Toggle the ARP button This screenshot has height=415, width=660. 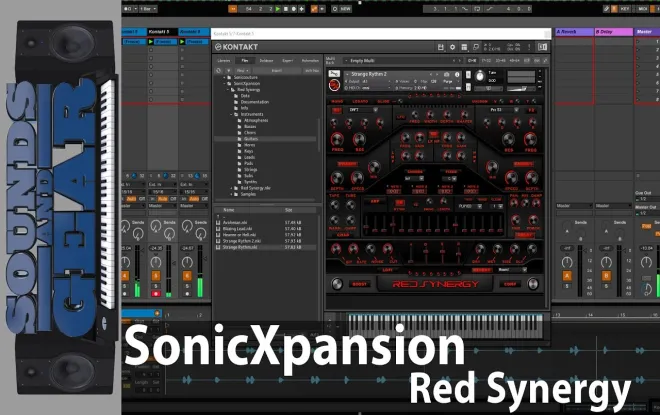pyautogui.click(x=375, y=202)
